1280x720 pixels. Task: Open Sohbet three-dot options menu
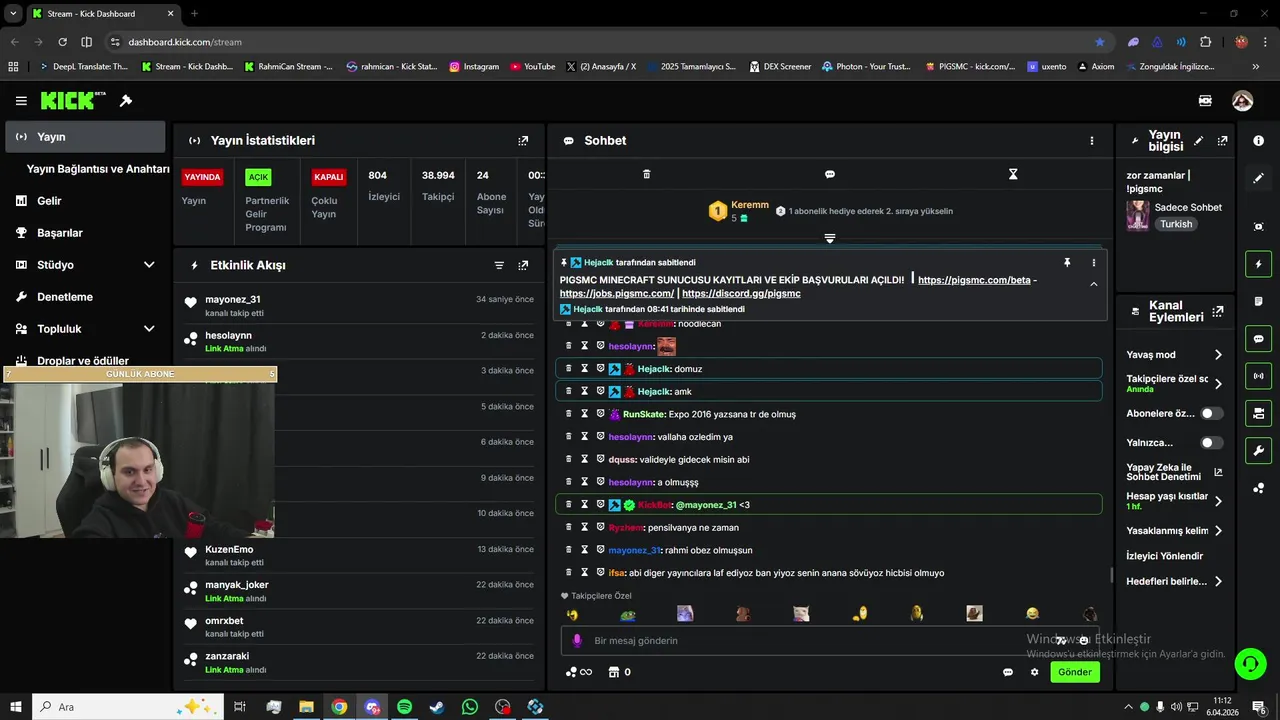click(x=1092, y=141)
